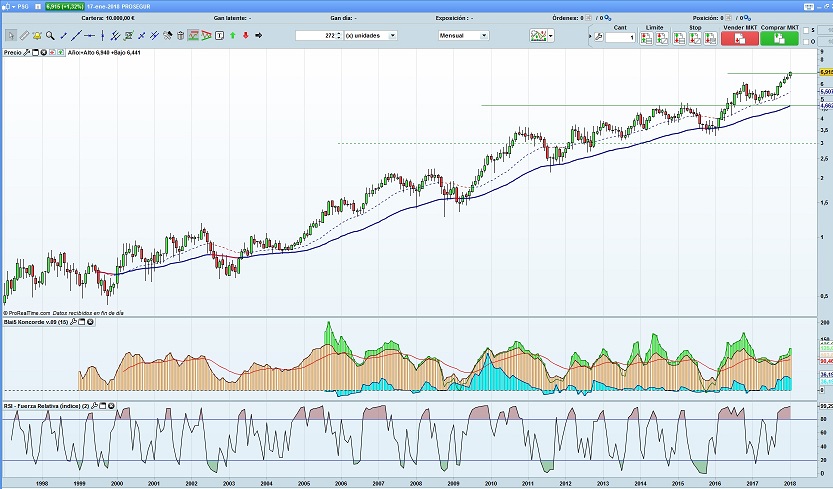Viewport: 833px width, 489px height.
Task: Click the Comprar MKT buy button
Action: tap(778, 37)
